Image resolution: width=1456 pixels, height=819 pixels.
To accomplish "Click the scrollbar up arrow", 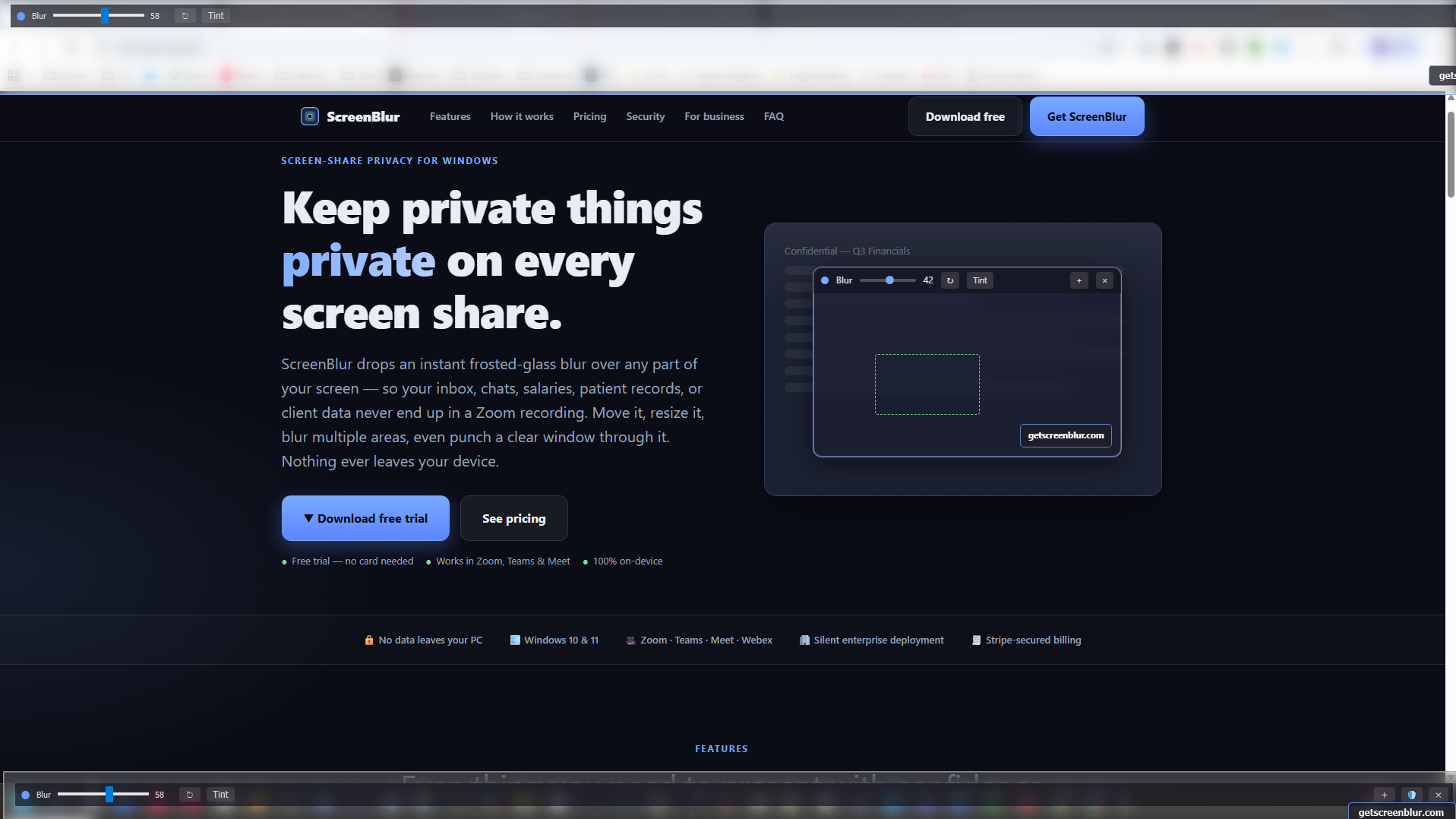I will coord(1451,98).
